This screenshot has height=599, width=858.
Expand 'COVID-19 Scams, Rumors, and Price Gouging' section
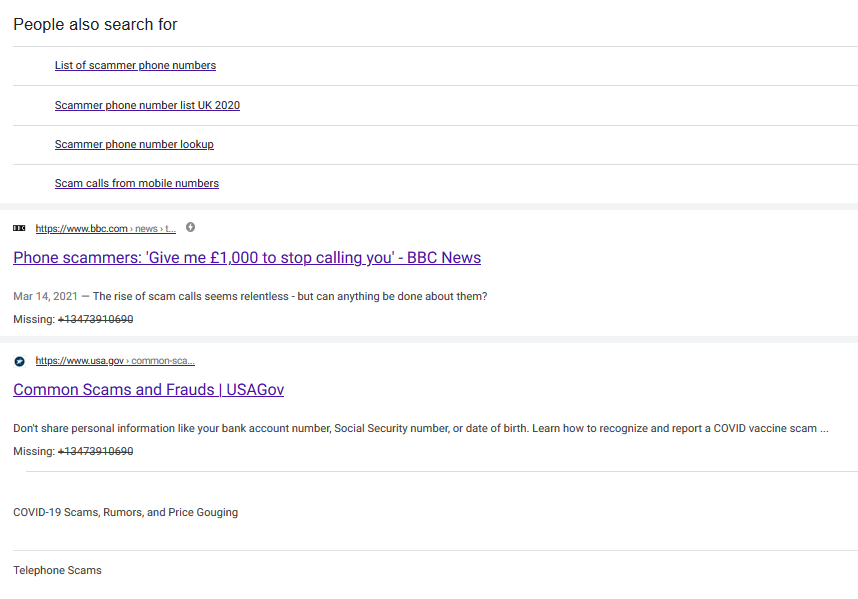pyautogui.click(x=125, y=513)
